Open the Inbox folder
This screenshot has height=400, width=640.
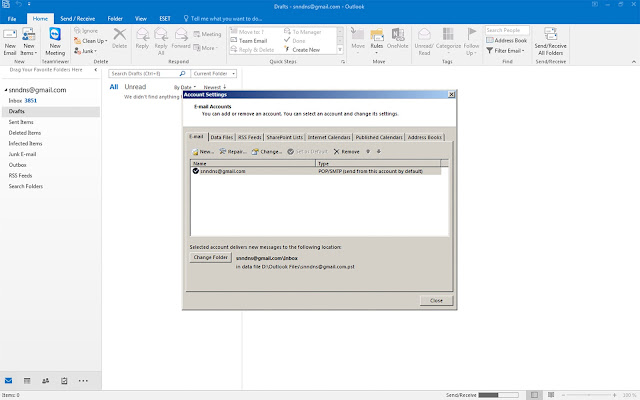pos(15,100)
